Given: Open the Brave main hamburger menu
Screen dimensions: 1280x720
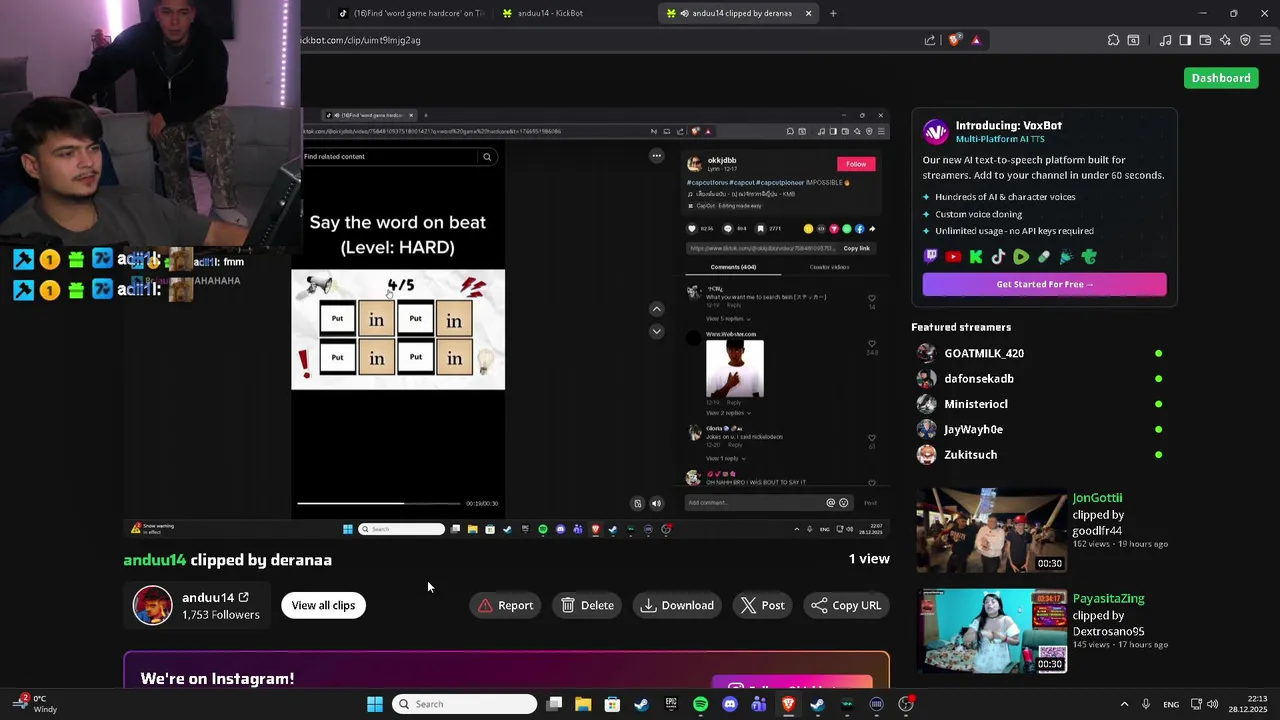Looking at the screenshot, I should [x=1265, y=40].
